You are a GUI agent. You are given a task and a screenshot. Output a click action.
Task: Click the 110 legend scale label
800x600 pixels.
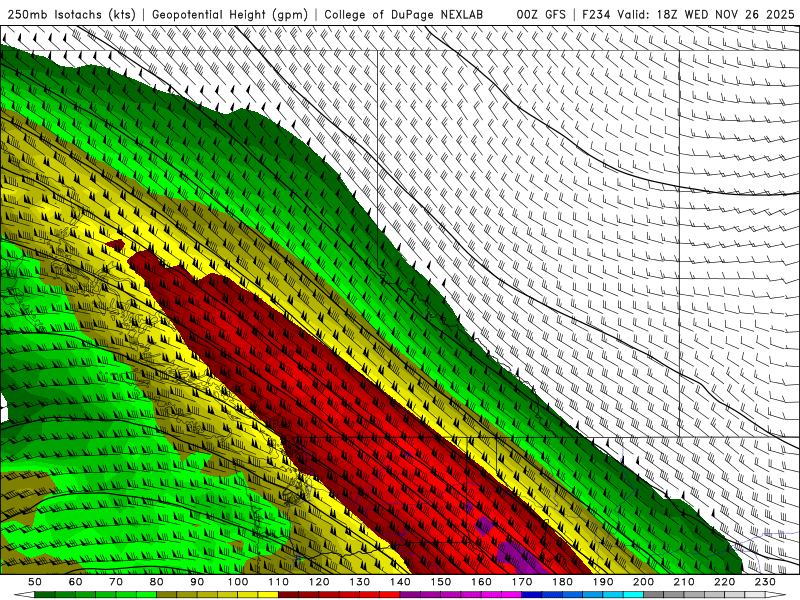click(279, 582)
